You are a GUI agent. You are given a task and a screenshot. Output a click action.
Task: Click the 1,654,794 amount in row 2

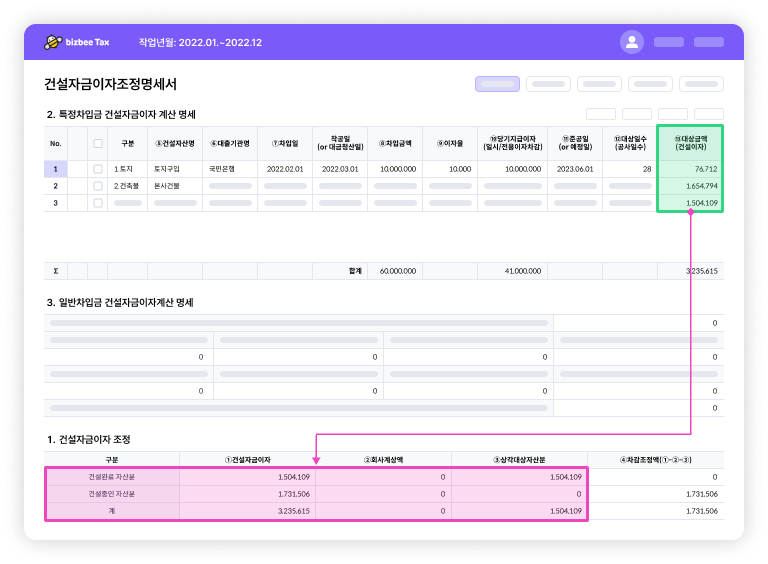click(x=702, y=186)
